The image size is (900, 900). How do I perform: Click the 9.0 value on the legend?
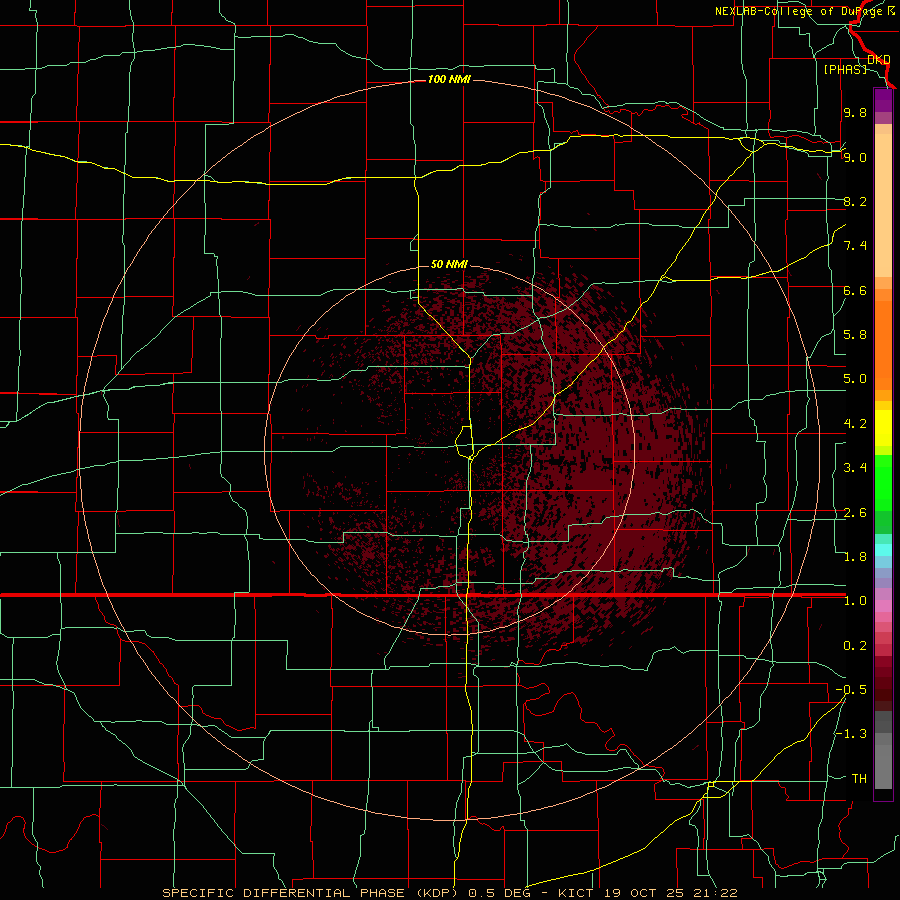pos(855,157)
